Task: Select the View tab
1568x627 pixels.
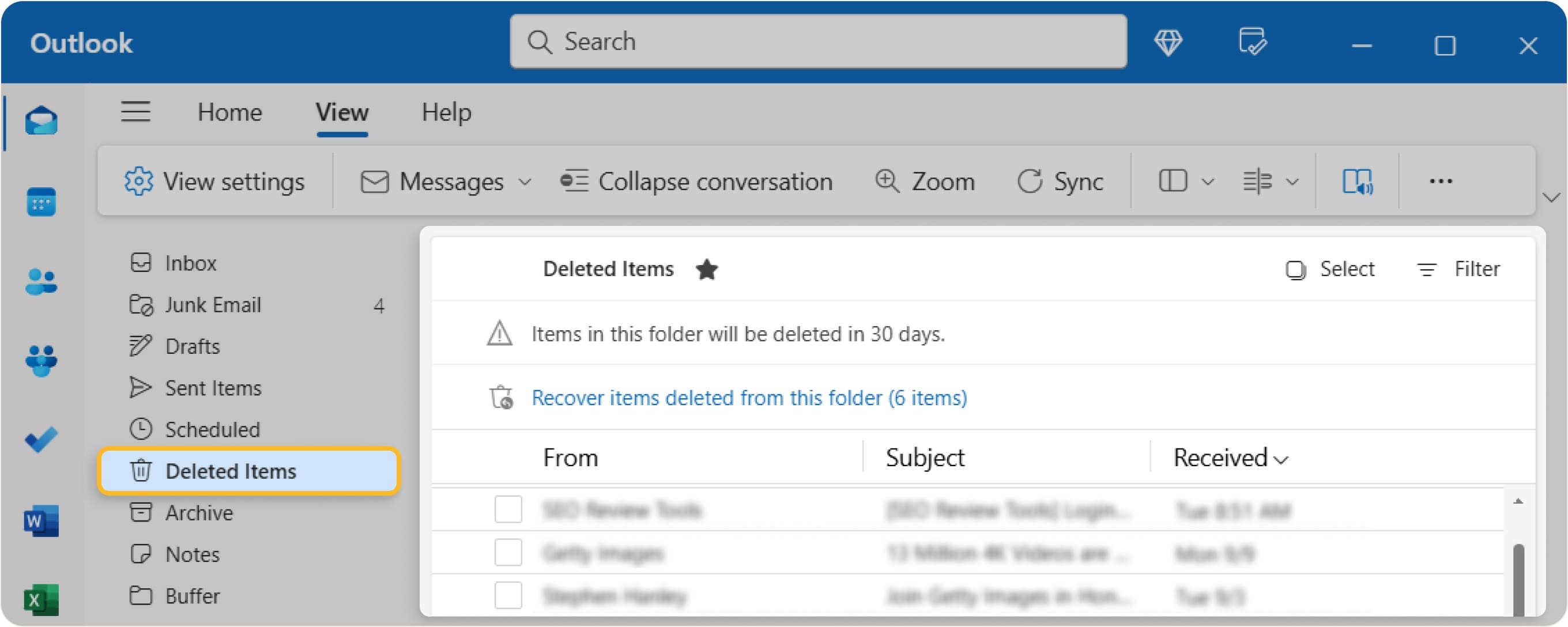Action: coord(342,112)
